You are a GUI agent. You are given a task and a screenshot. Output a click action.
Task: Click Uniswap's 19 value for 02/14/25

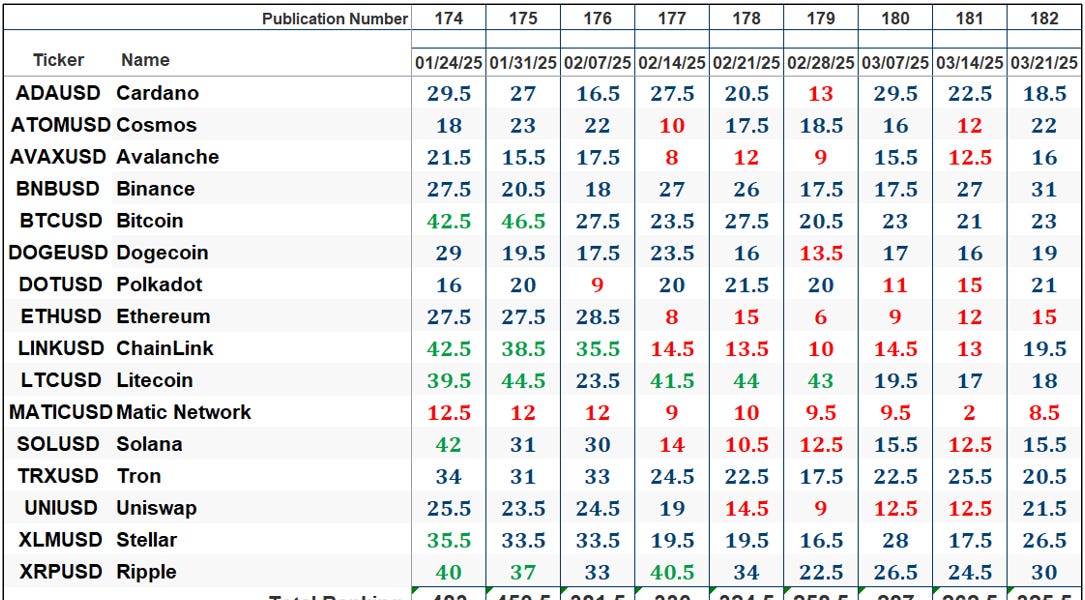coord(672,509)
